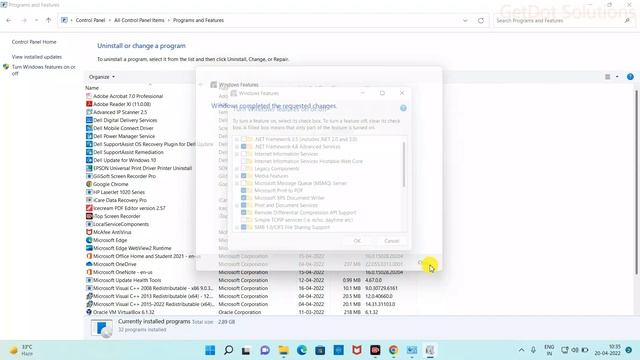This screenshot has width=640, height=360.
Task: Open Chat from the taskbar
Action: click(x=265, y=350)
